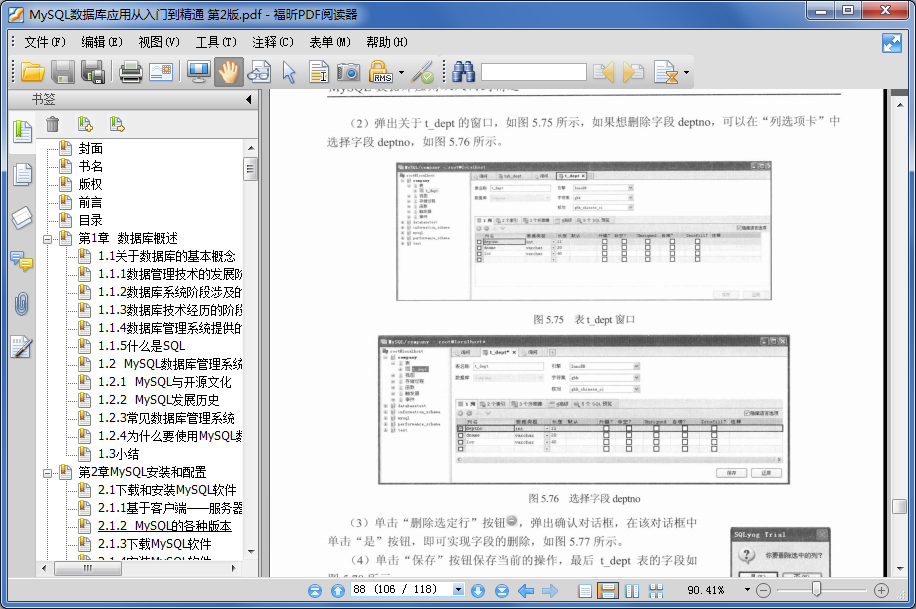Go to the last page button
The width and height of the screenshot is (916, 609).
[x=502, y=590]
